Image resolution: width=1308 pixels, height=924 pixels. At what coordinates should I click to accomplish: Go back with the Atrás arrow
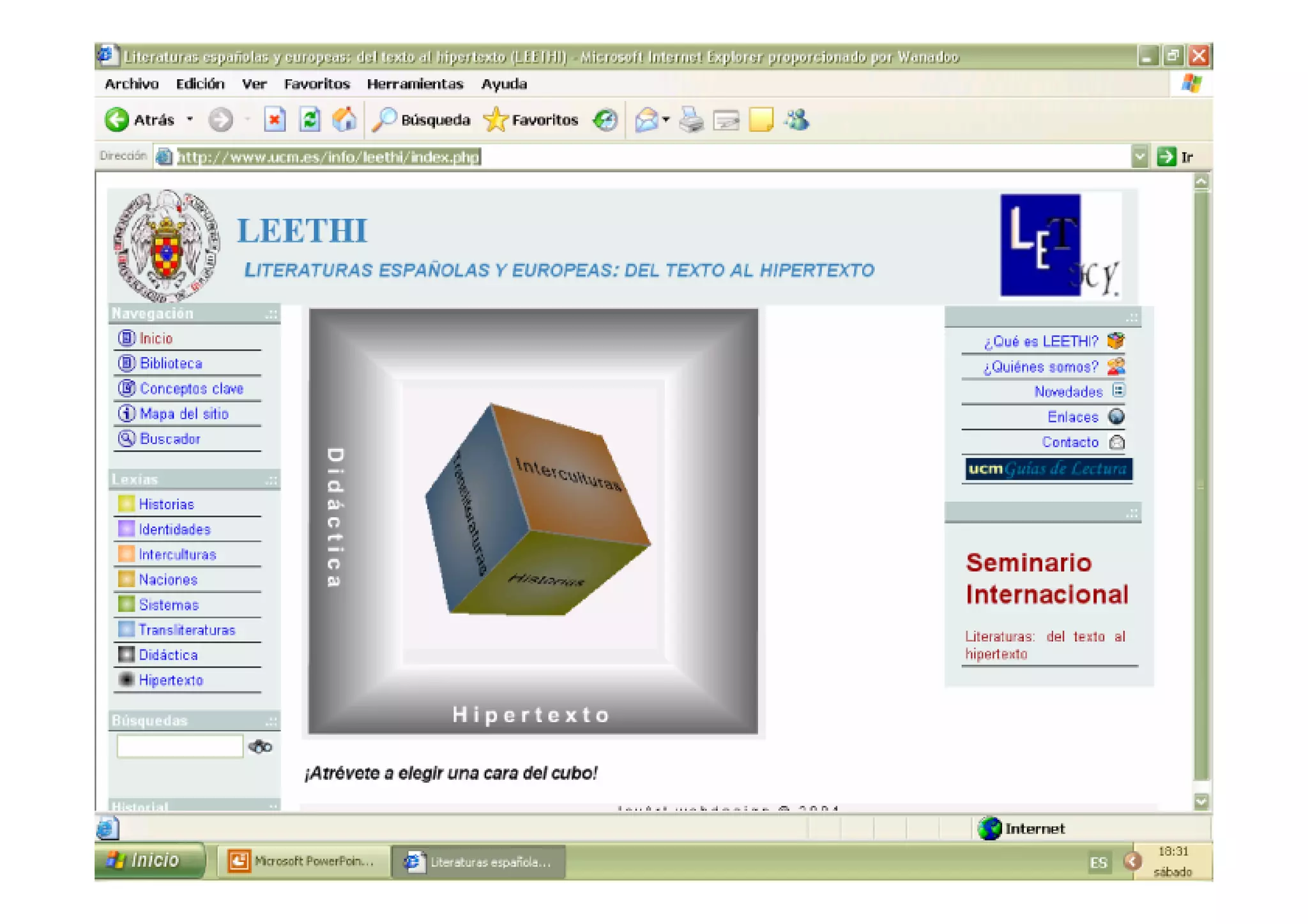click(140, 119)
